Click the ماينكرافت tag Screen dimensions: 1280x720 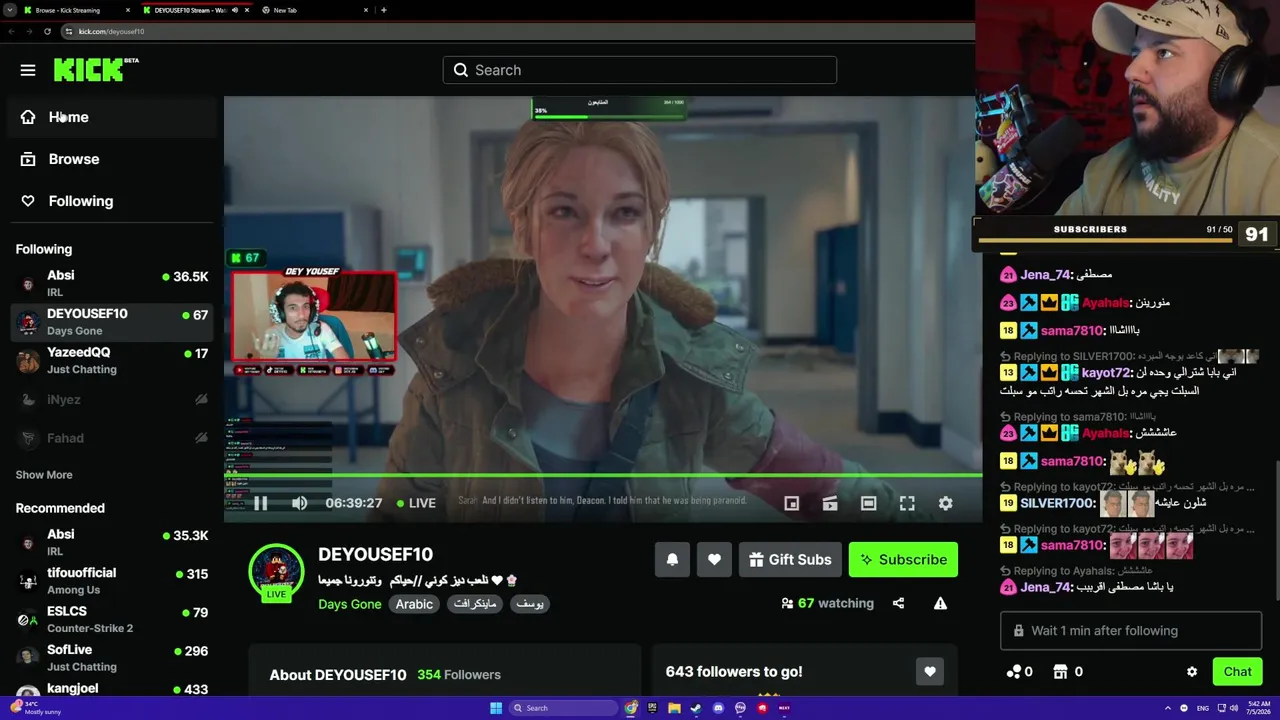click(475, 604)
